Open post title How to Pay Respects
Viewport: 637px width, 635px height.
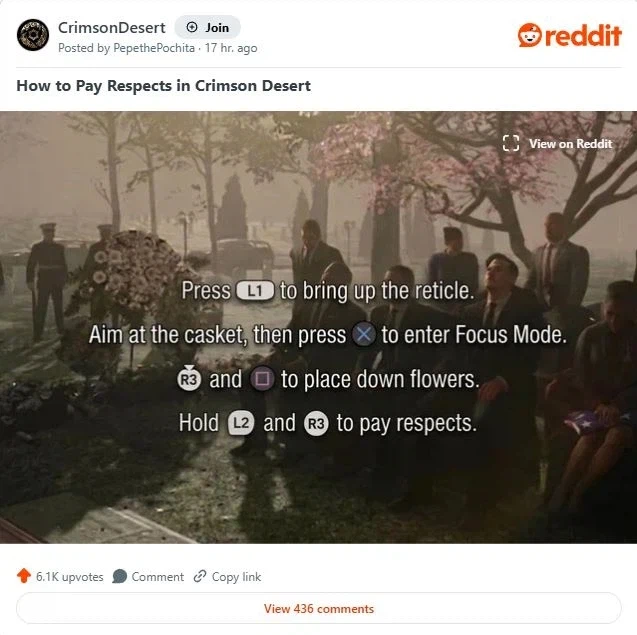click(164, 86)
